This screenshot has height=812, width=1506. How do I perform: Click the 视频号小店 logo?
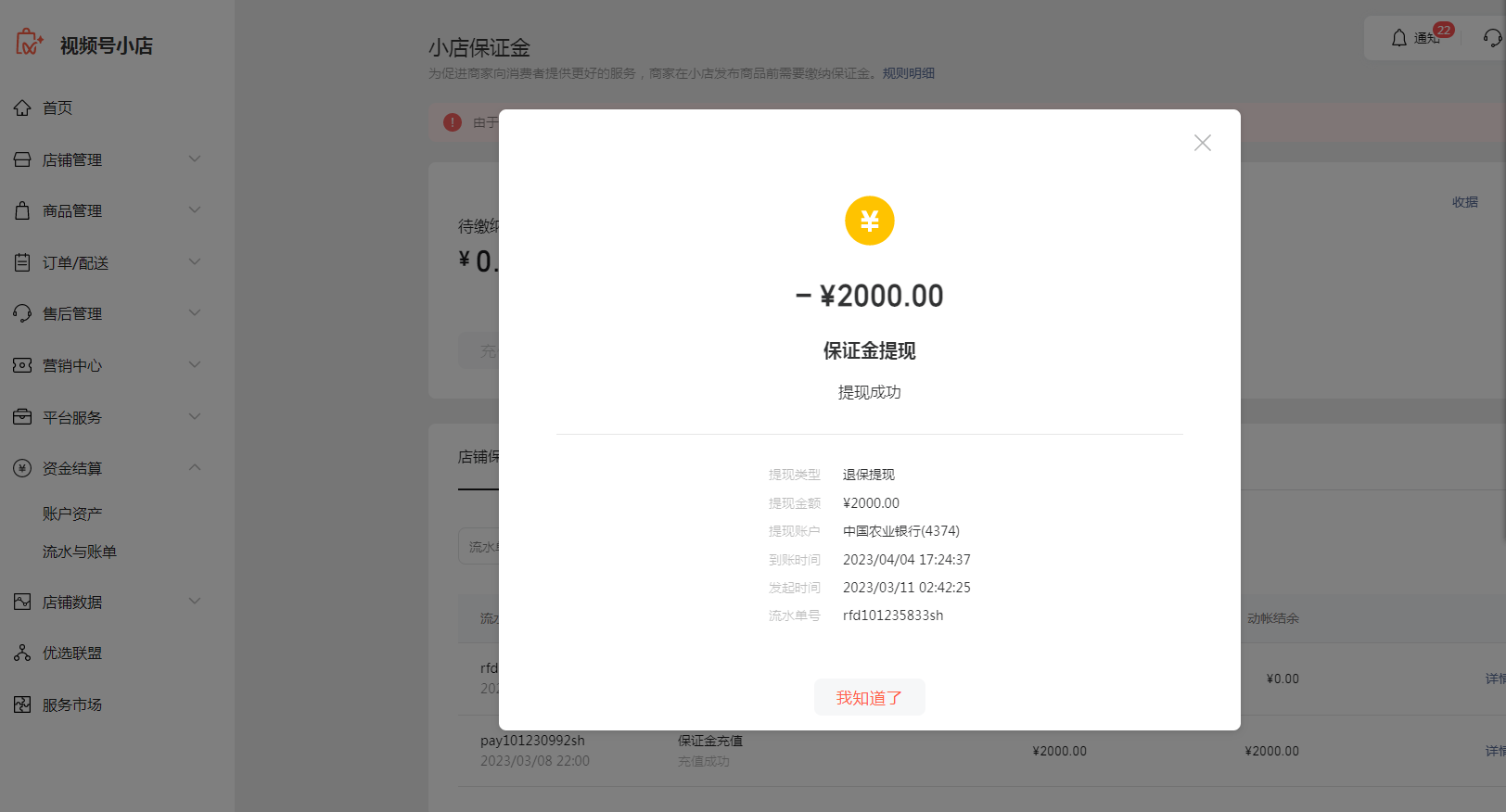(83, 44)
